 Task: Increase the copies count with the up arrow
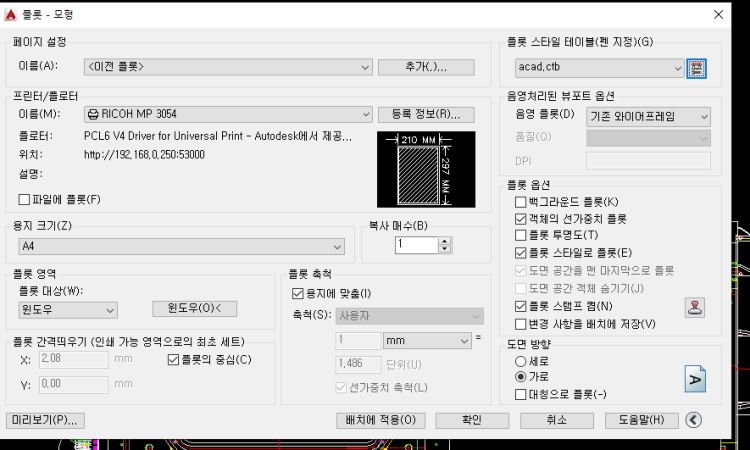pyautogui.click(x=445, y=240)
